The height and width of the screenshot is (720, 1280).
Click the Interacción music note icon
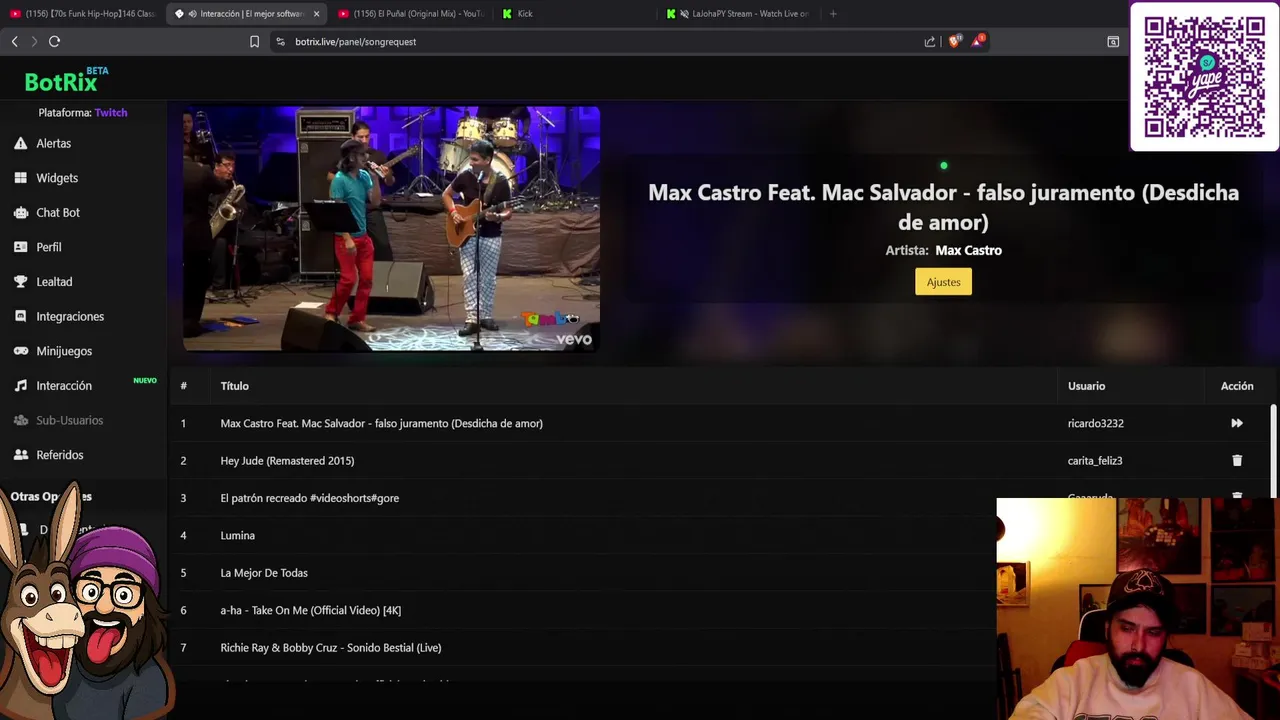[x=20, y=386]
